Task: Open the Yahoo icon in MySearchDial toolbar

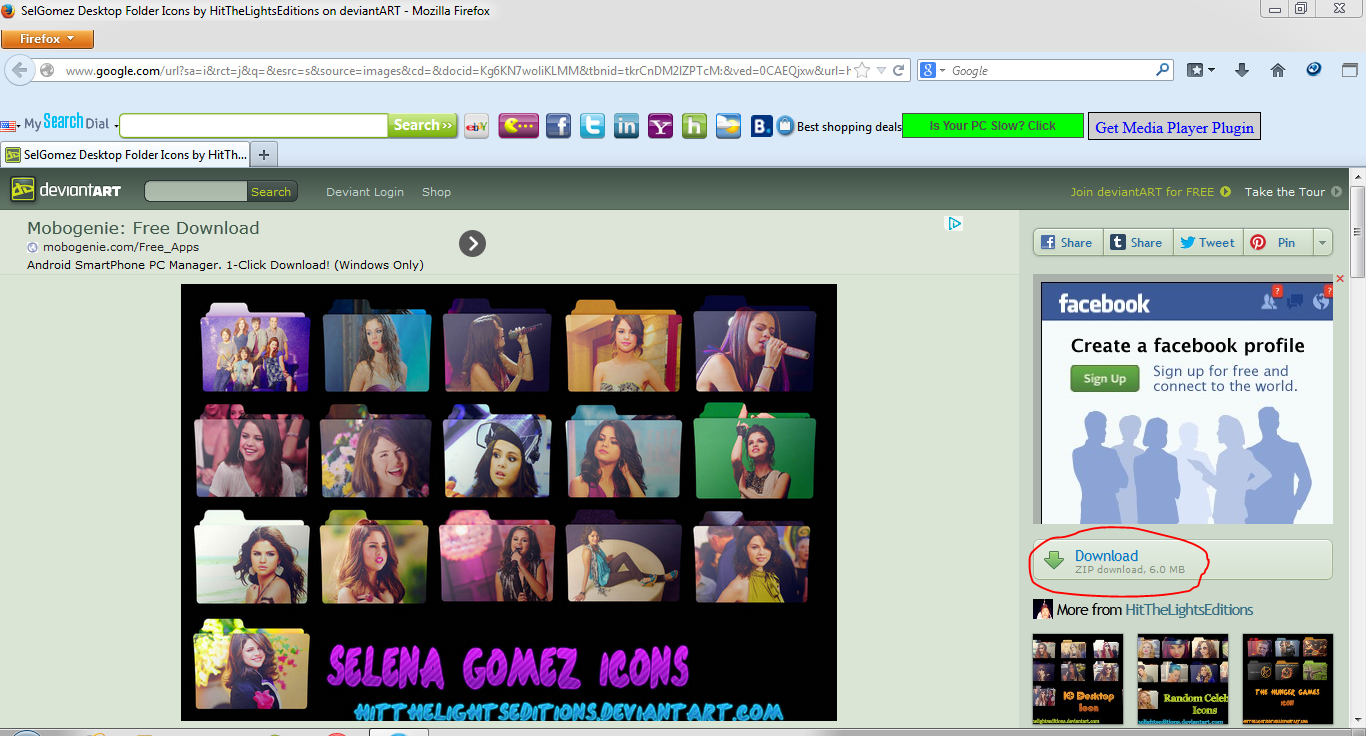Action: pyautogui.click(x=660, y=126)
